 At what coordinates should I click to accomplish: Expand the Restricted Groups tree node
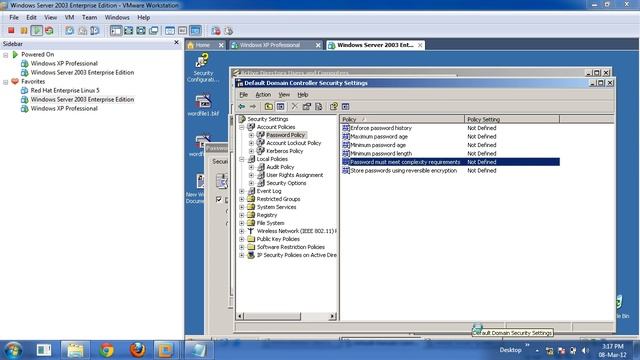pos(242,199)
